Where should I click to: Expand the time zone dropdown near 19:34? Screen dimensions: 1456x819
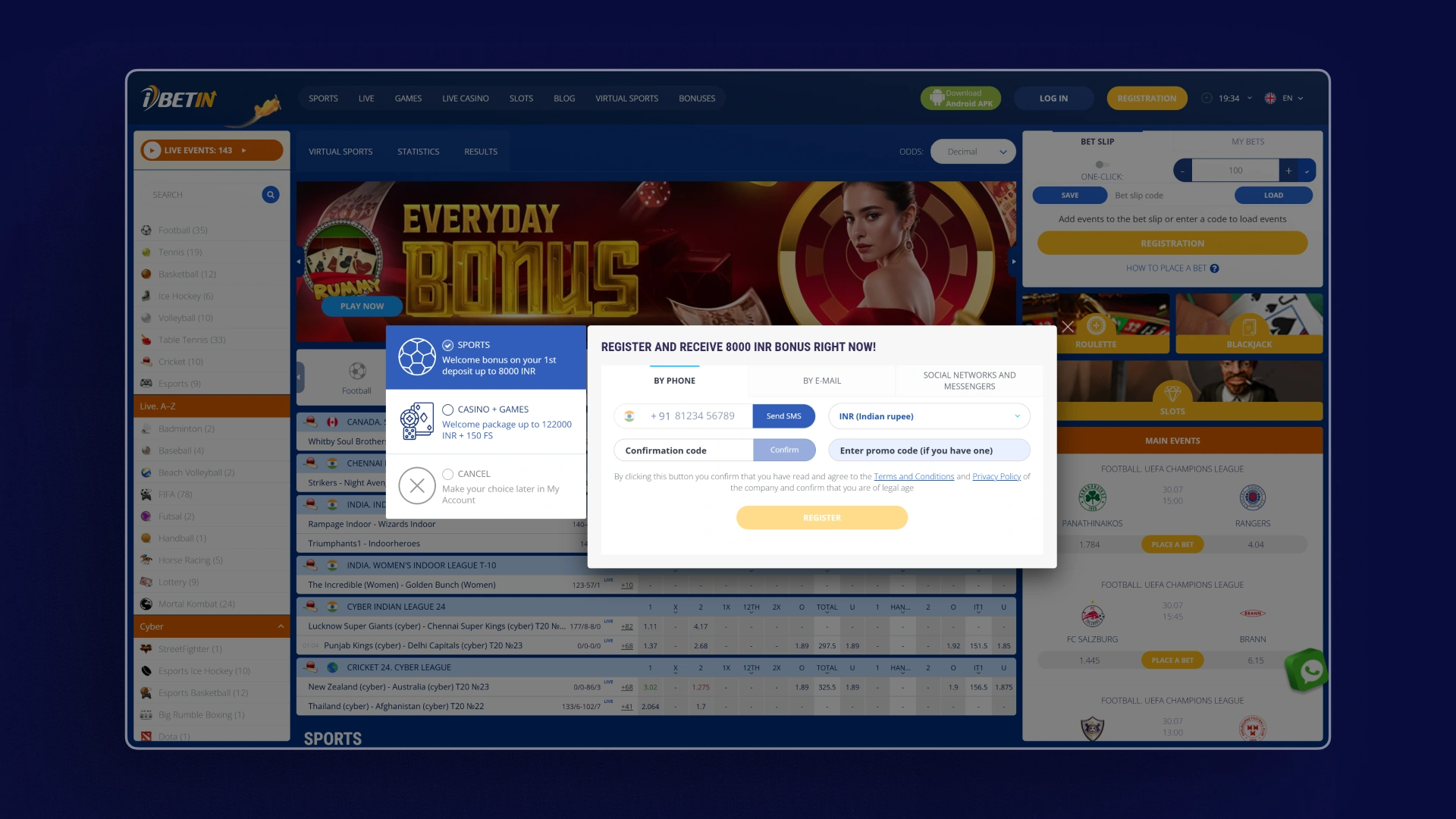click(1250, 99)
